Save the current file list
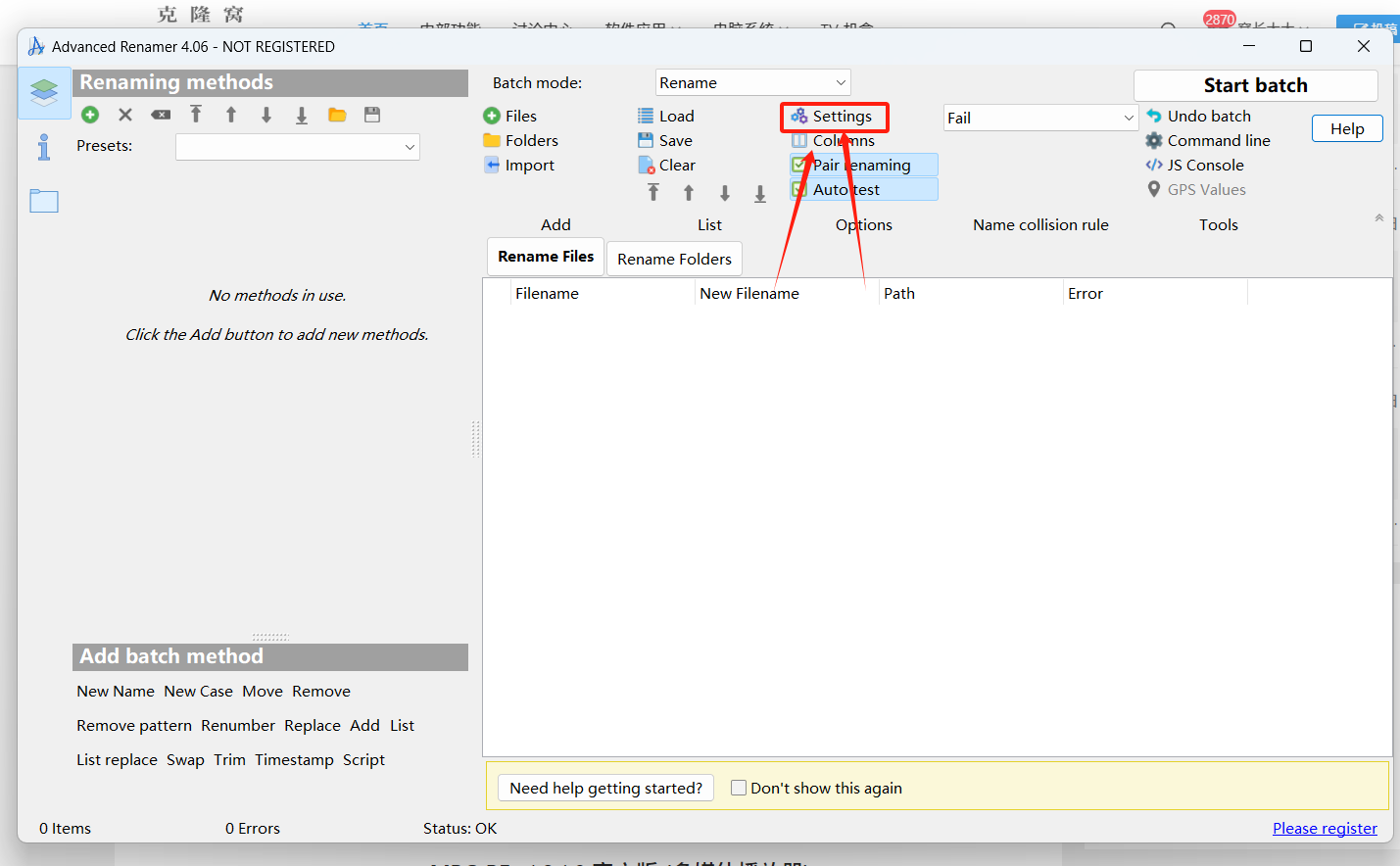 [x=665, y=140]
